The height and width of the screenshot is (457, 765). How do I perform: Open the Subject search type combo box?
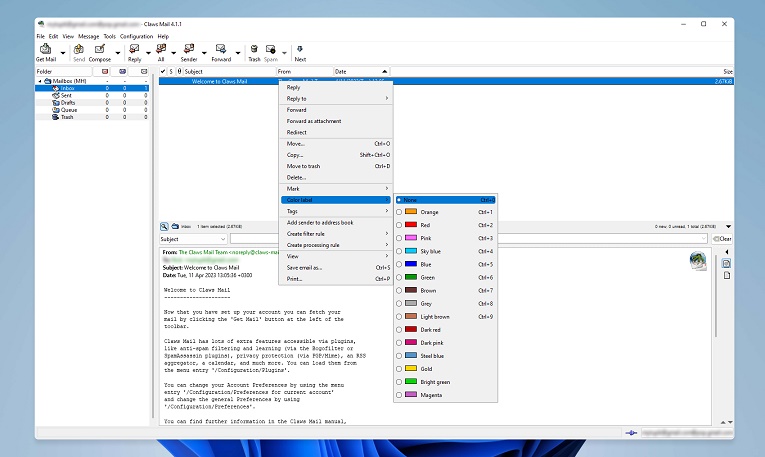[193, 239]
